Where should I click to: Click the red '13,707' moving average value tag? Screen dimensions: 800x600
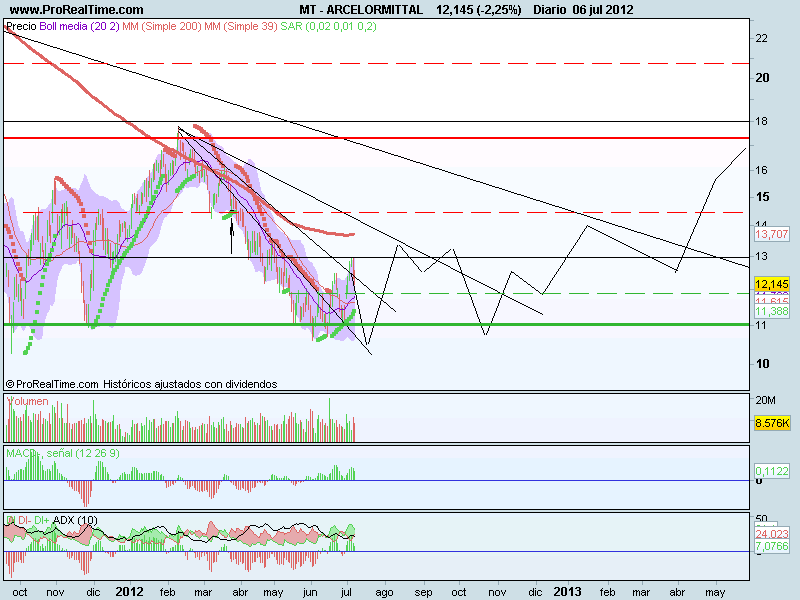click(x=771, y=234)
